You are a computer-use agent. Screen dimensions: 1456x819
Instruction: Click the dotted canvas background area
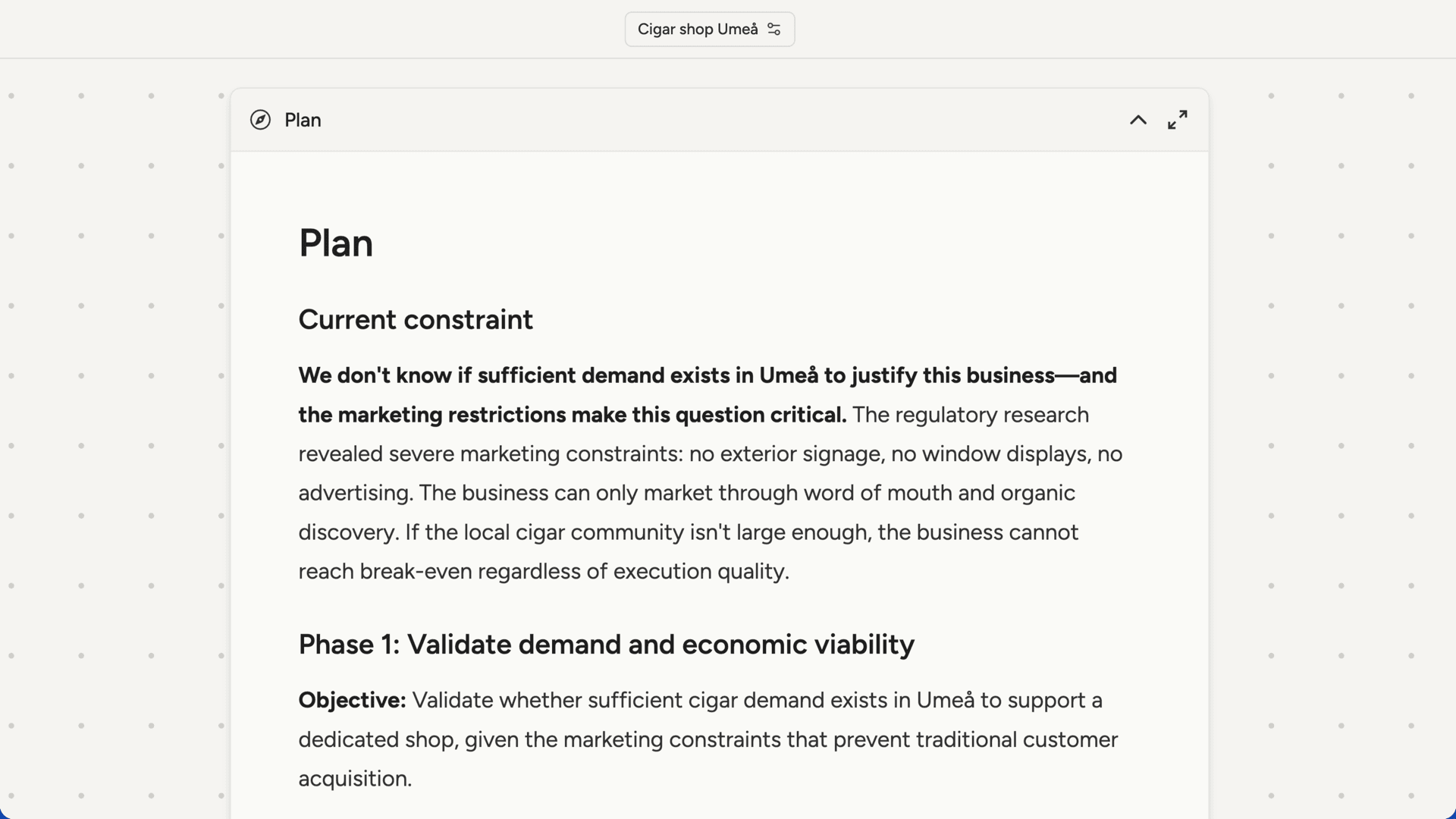[114, 455]
